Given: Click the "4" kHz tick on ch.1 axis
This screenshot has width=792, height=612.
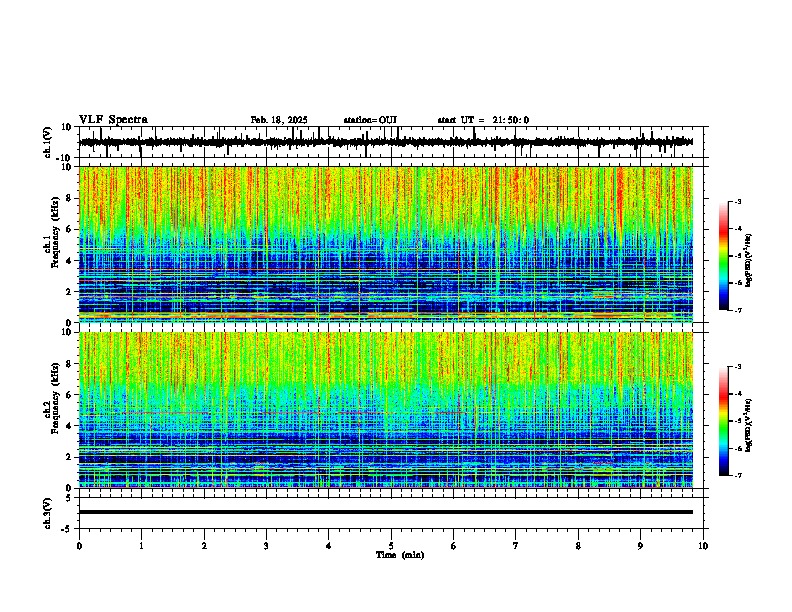Looking at the screenshot, I should 69,261.
